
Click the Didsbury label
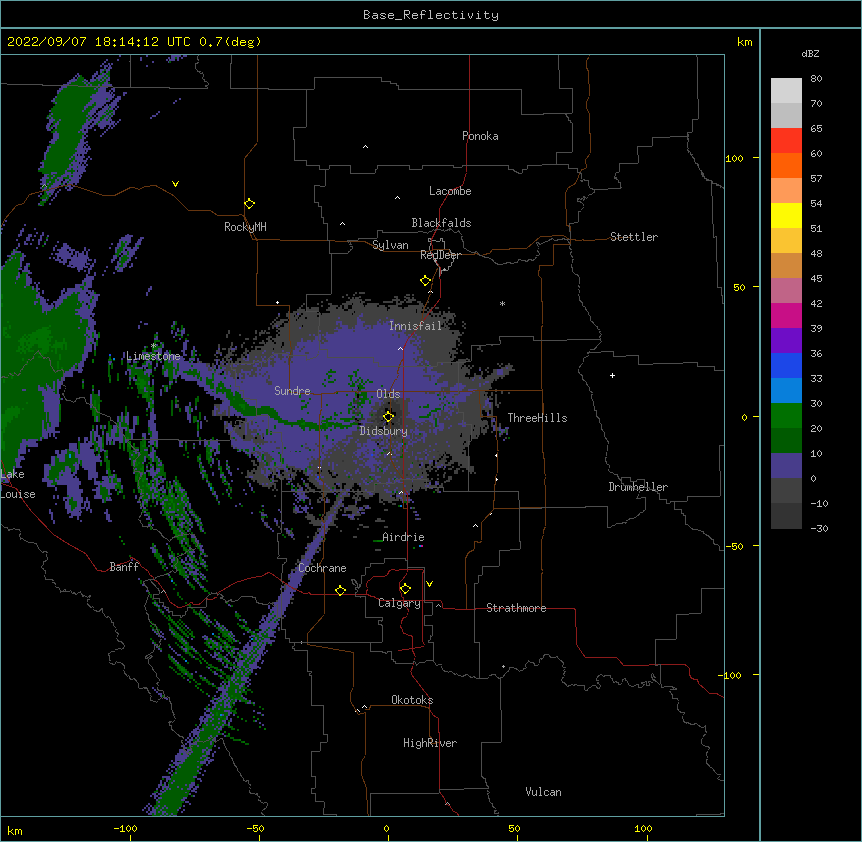click(383, 431)
